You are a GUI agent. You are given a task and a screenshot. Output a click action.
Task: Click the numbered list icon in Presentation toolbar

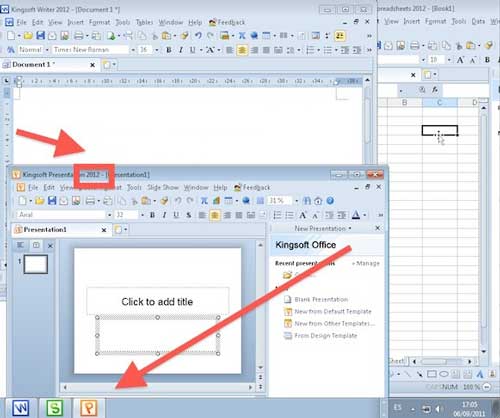277,215
